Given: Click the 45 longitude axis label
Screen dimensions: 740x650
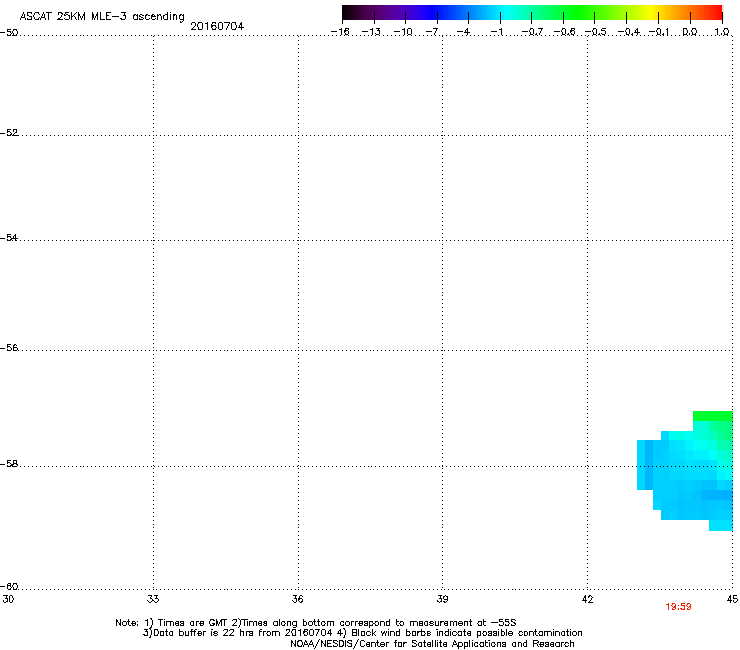Looking at the screenshot, I should pos(732,599).
